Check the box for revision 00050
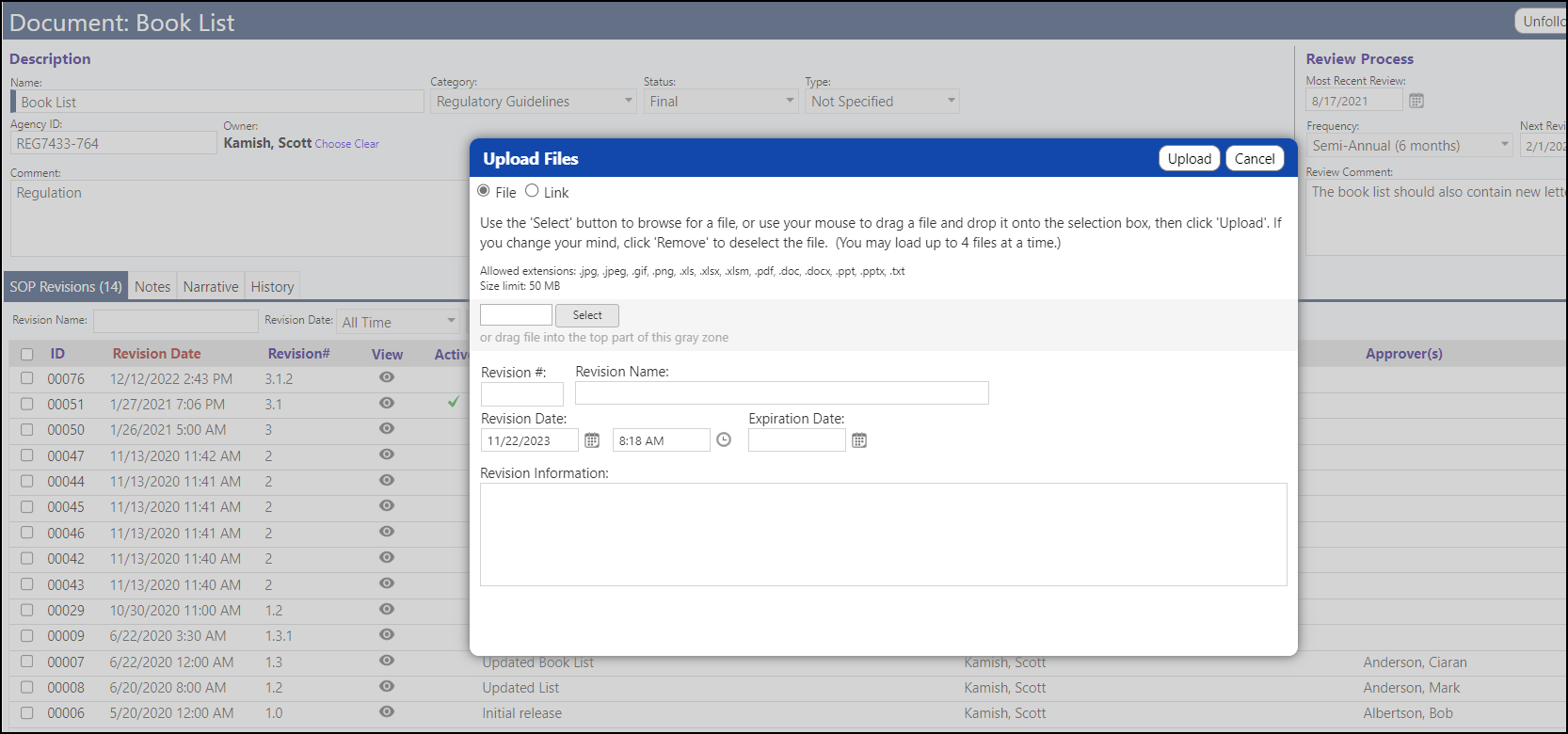1568x734 pixels. click(27, 429)
